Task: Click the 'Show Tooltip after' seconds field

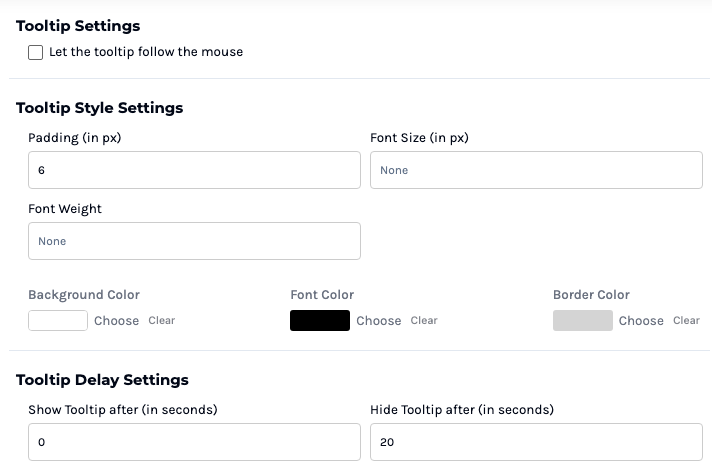Action: coord(194,442)
